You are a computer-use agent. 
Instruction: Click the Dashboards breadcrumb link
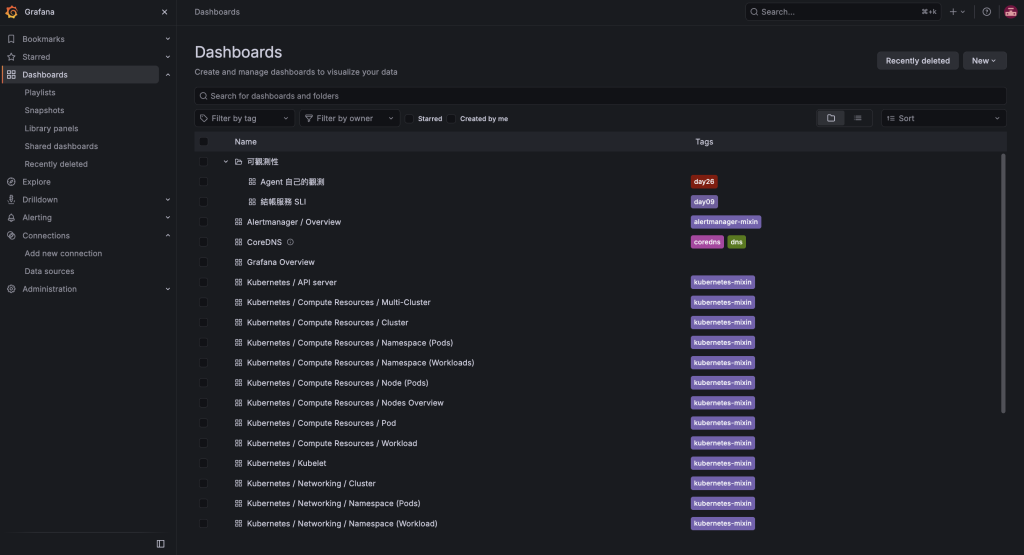217,12
